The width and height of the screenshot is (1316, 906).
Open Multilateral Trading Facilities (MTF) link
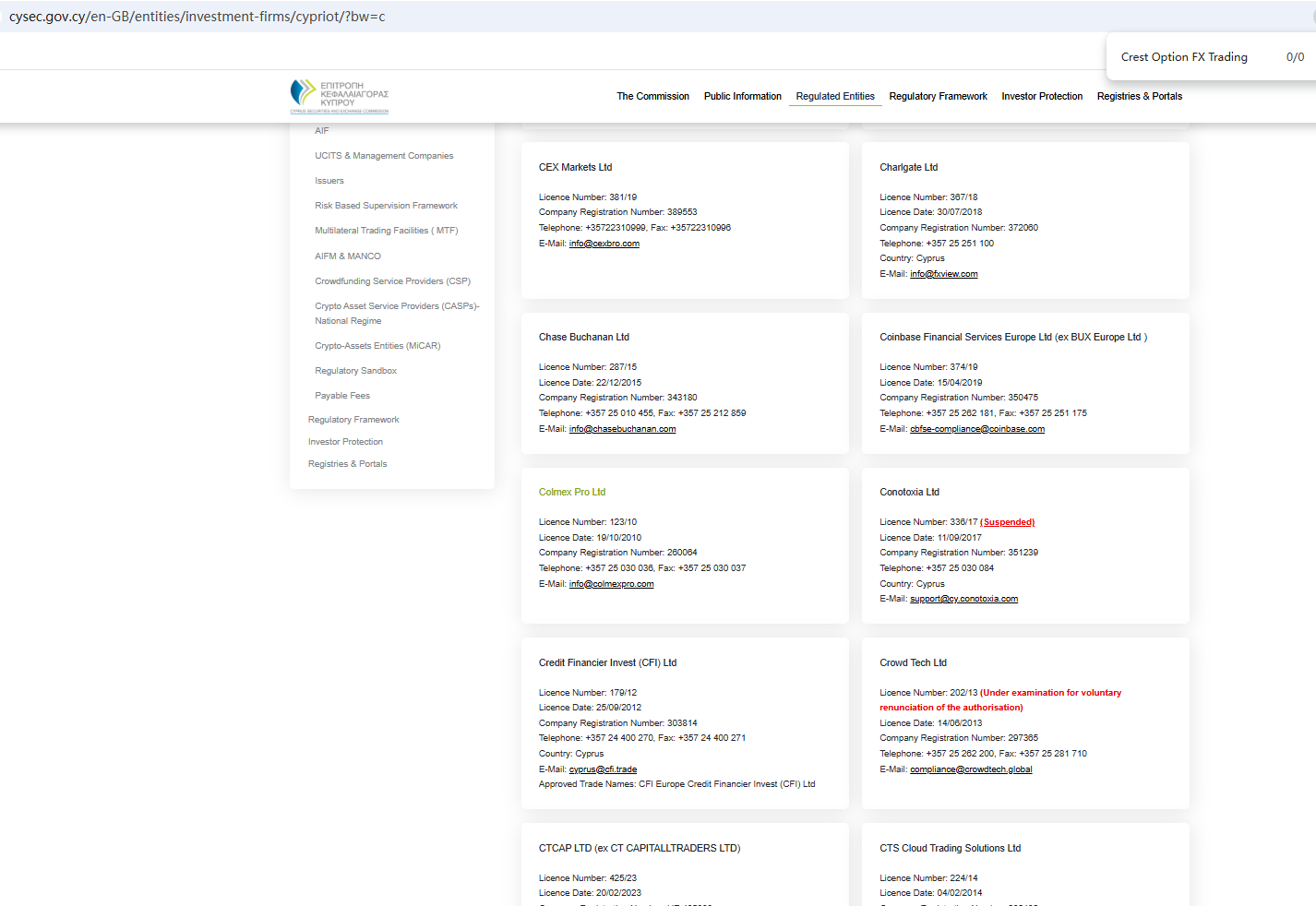(x=386, y=231)
